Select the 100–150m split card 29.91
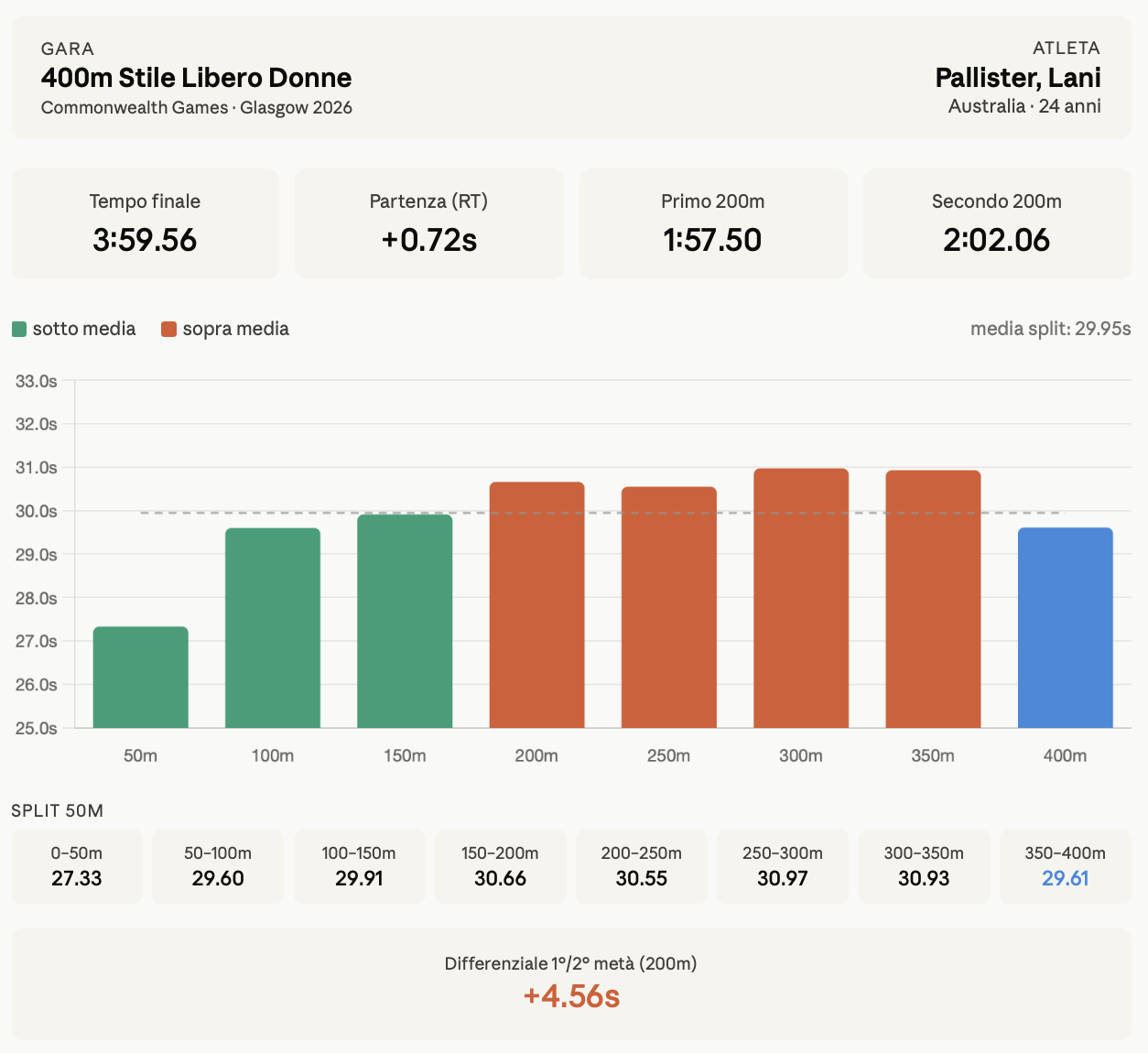 [x=359, y=866]
